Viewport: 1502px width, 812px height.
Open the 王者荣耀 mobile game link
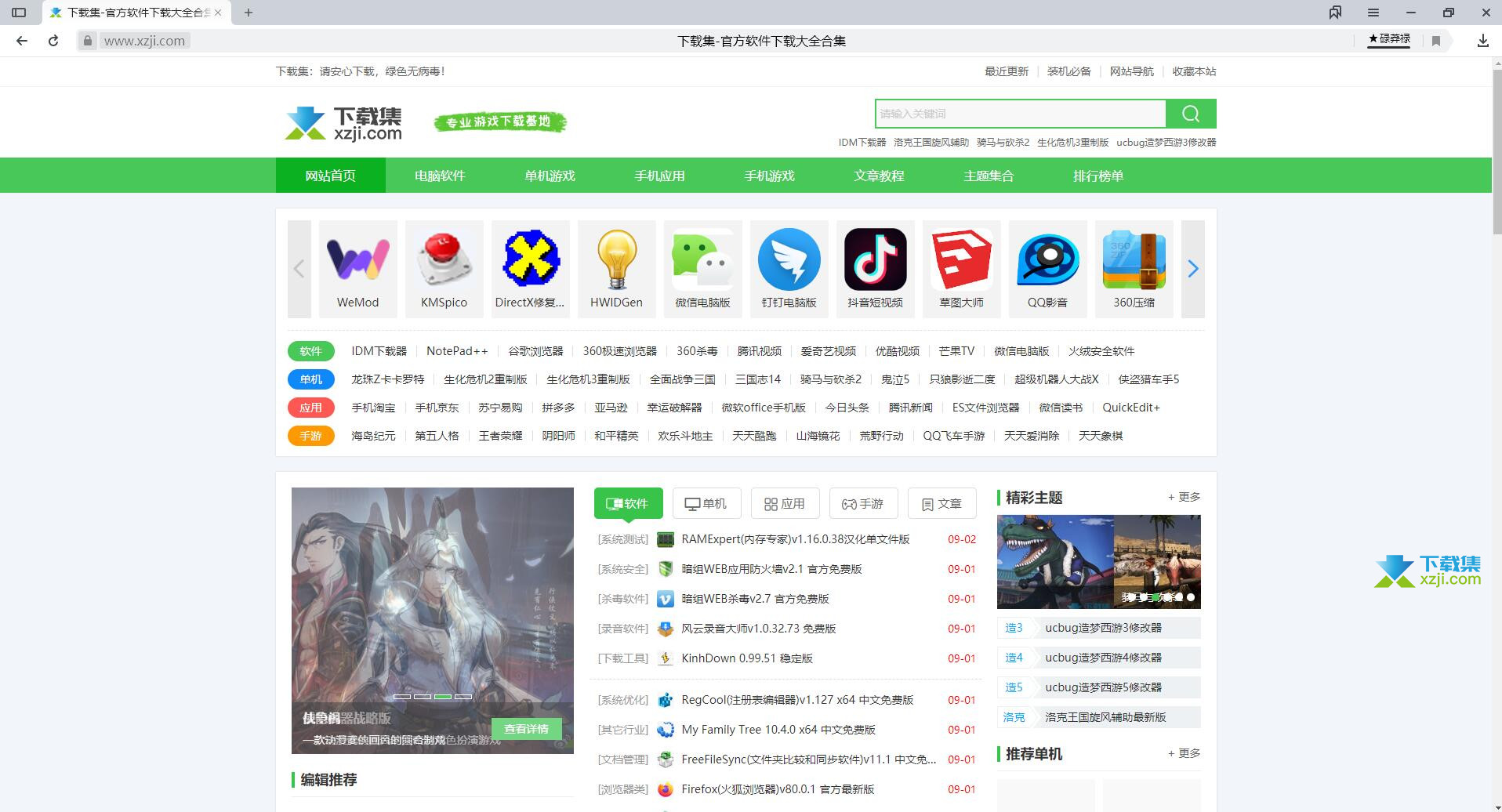point(500,436)
